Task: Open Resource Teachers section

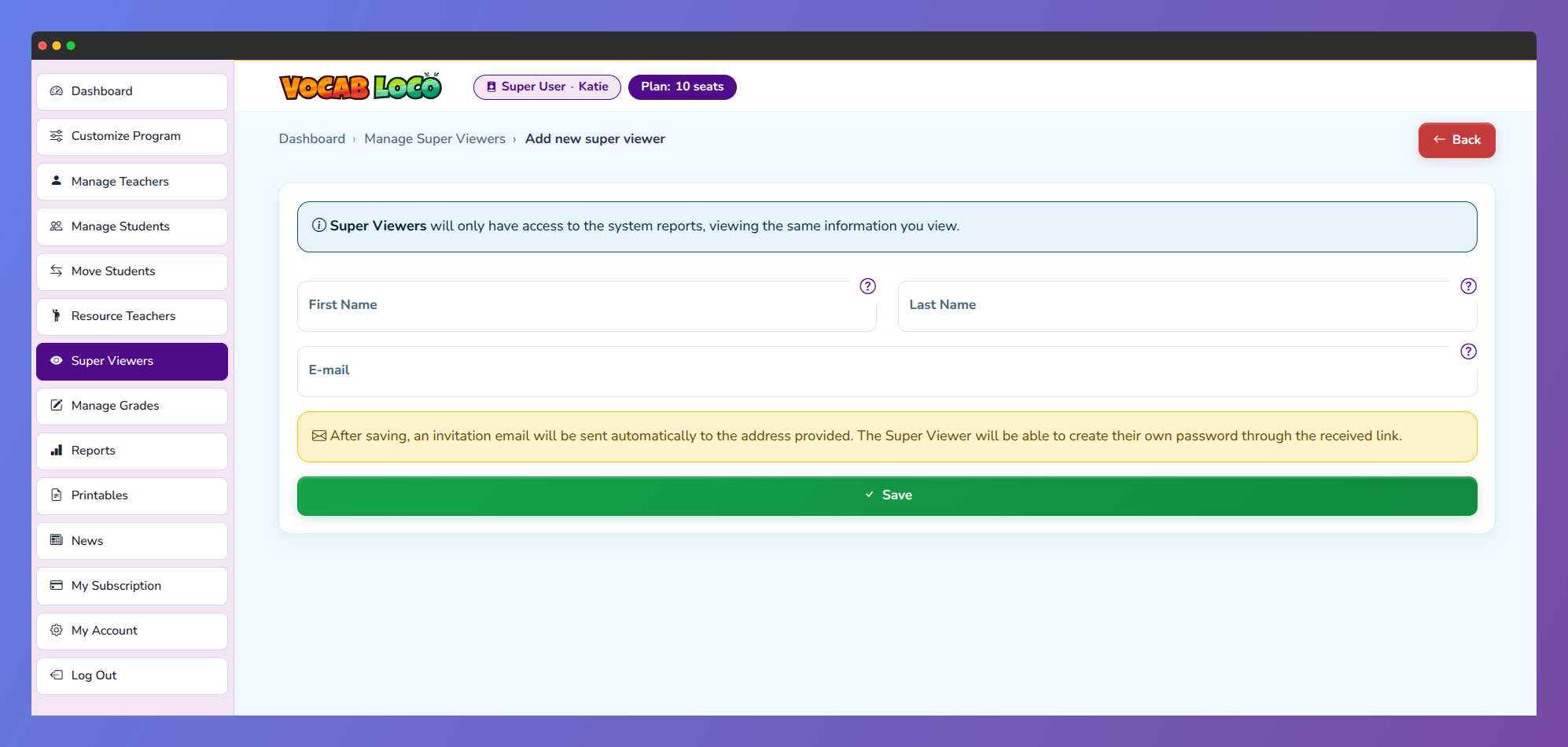Action: point(132,316)
